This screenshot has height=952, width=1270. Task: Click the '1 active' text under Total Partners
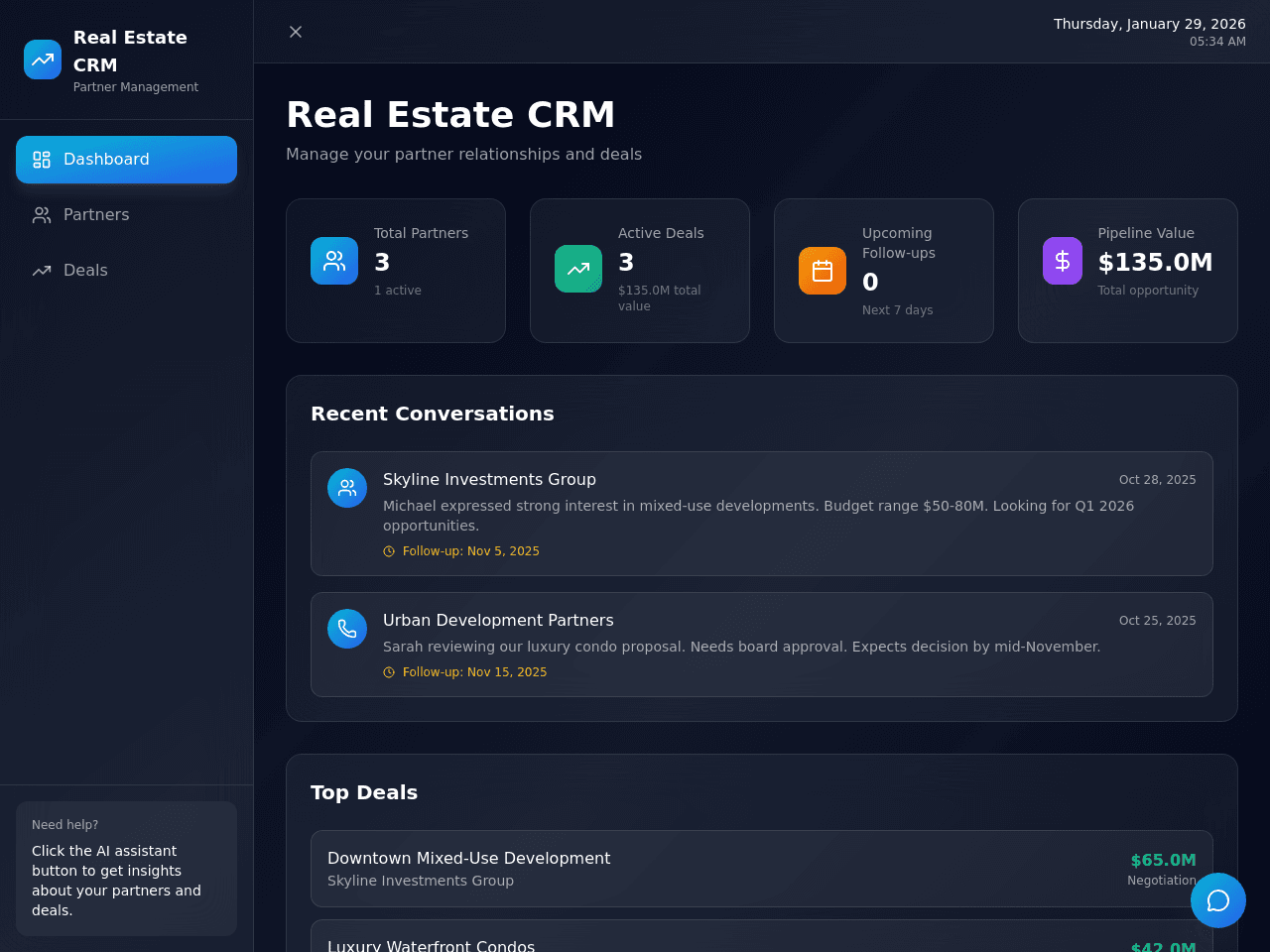(x=398, y=291)
